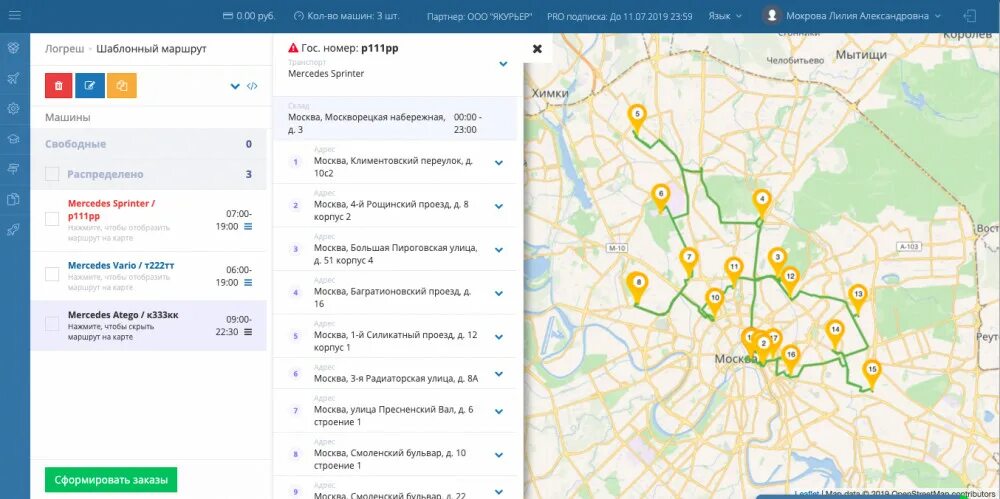Click PRO подписка expiry text
The image size is (1000, 499).
click(620, 16)
